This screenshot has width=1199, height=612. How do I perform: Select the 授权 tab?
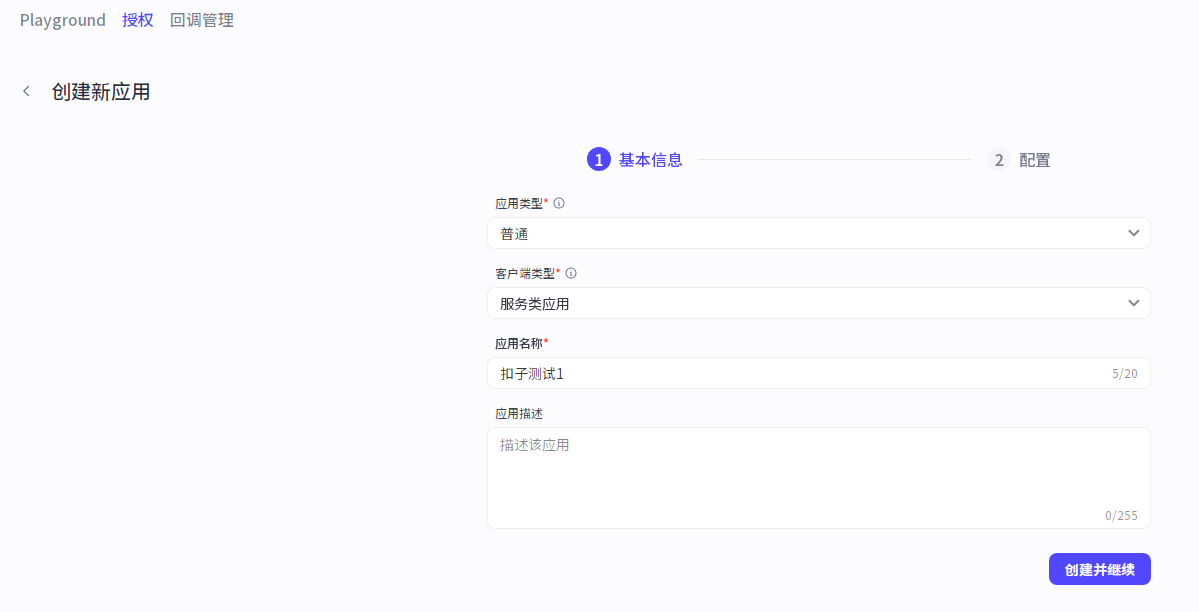pyautogui.click(x=138, y=20)
